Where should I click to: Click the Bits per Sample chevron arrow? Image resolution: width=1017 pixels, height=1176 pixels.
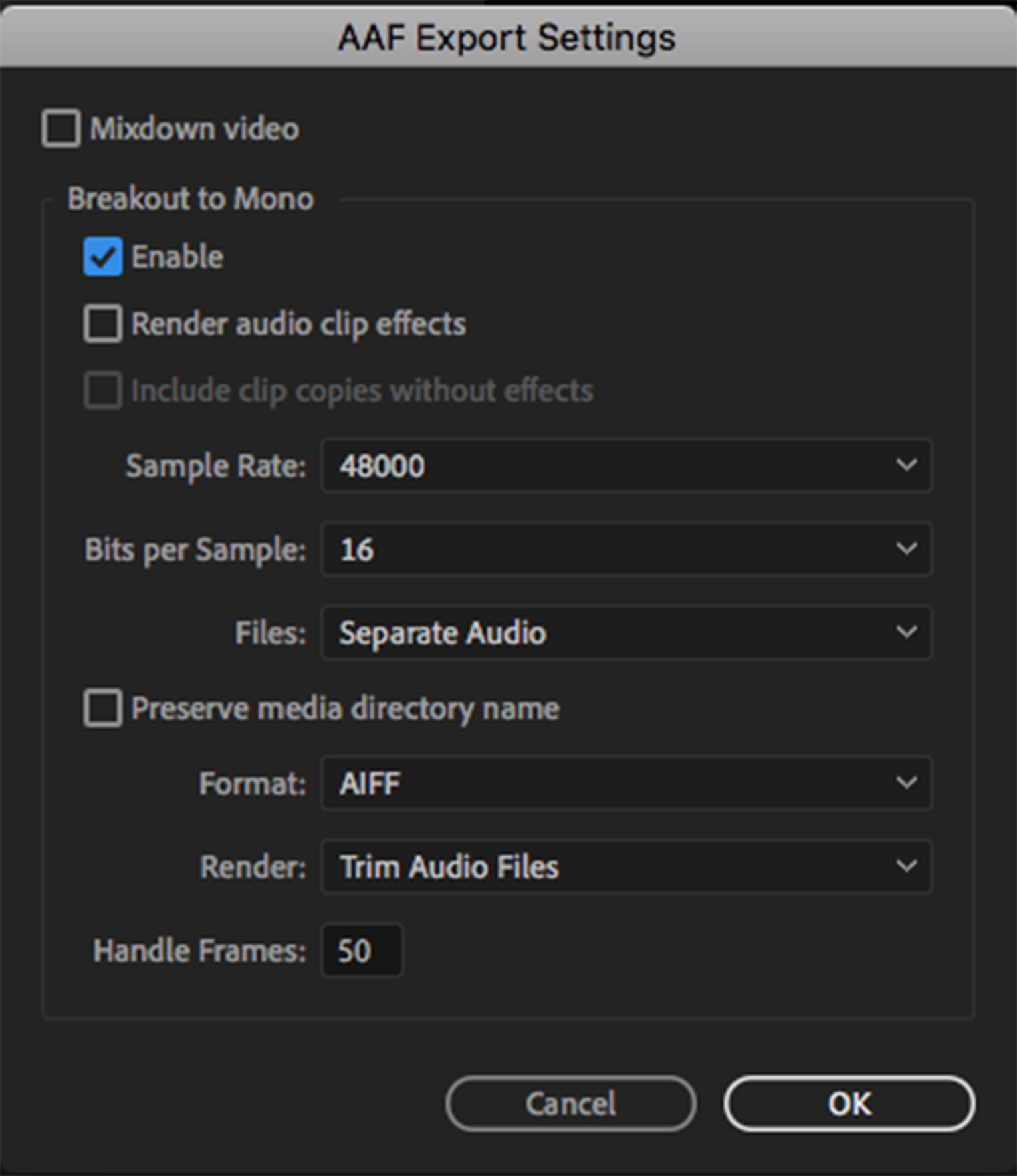pyautogui.click(x=906, y=549)
